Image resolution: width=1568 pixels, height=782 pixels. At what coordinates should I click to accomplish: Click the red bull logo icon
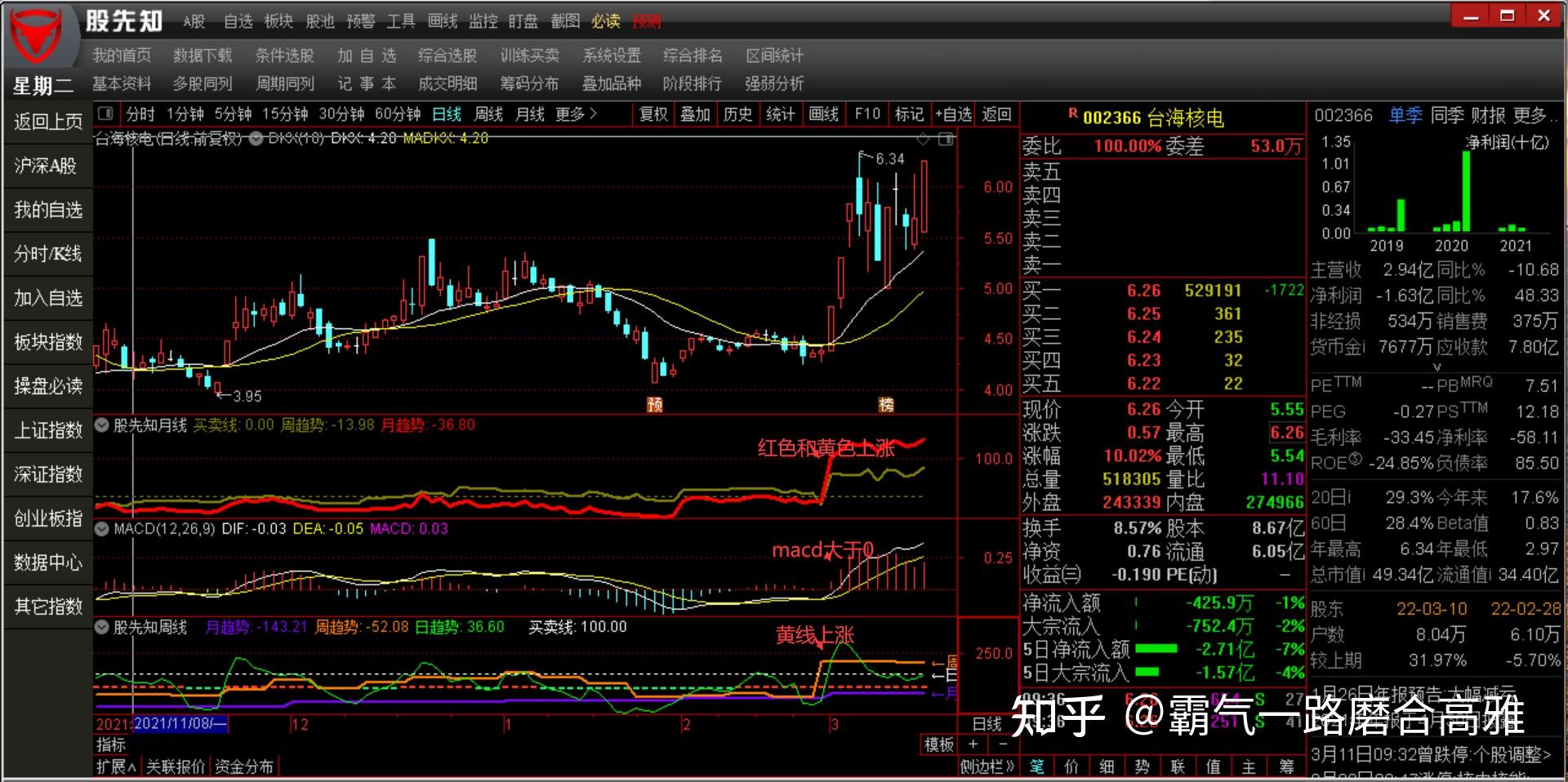pyautogui.click(x=38, y=37)
